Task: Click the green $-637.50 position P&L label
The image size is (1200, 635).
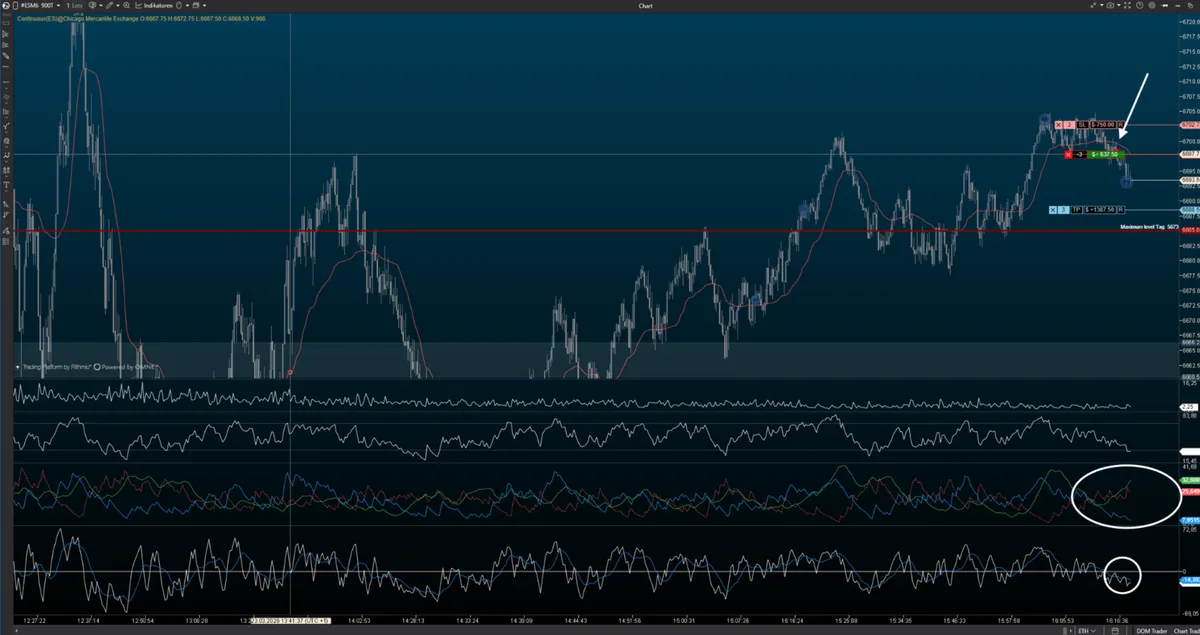Action: click(x=1105, y=154)
